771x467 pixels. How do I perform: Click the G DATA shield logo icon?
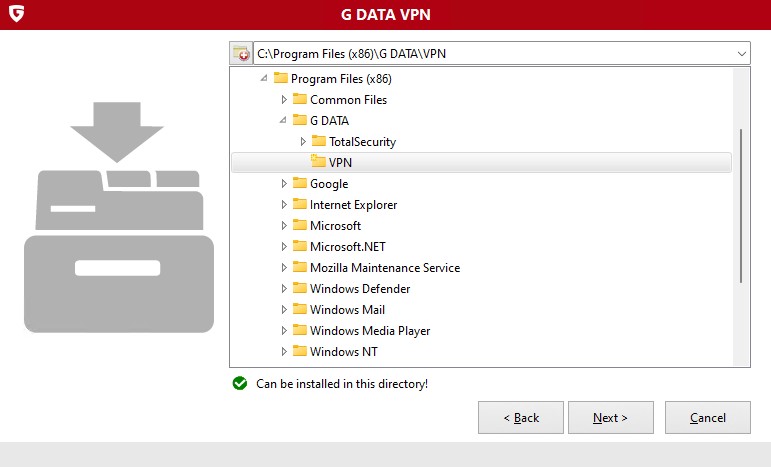point(15,14)
